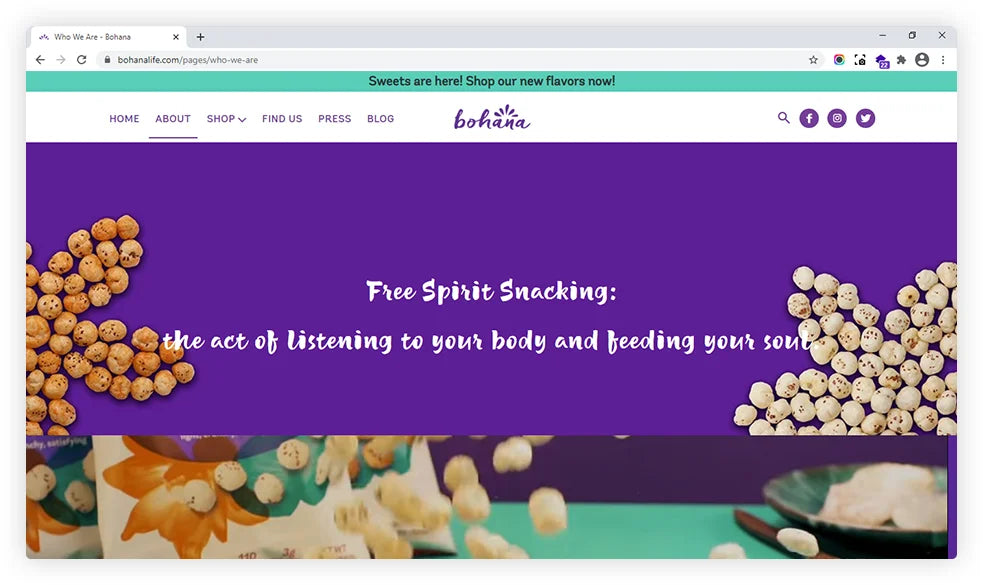
Task: Select the ABOUT navigation item
Action: (173, 119)
